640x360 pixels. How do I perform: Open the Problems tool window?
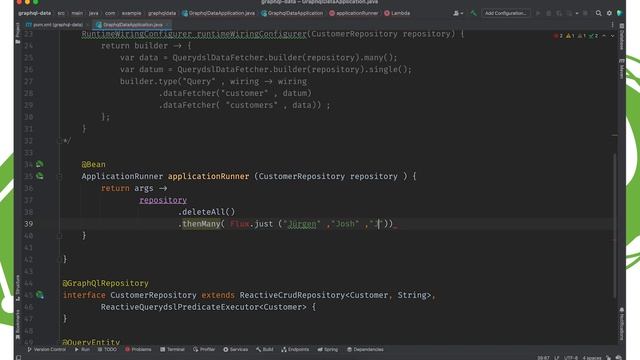click(x=138, y=349)
